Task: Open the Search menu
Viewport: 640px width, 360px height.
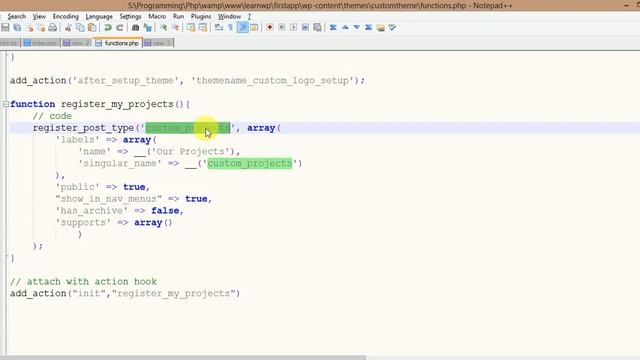Action: [17, 16]
